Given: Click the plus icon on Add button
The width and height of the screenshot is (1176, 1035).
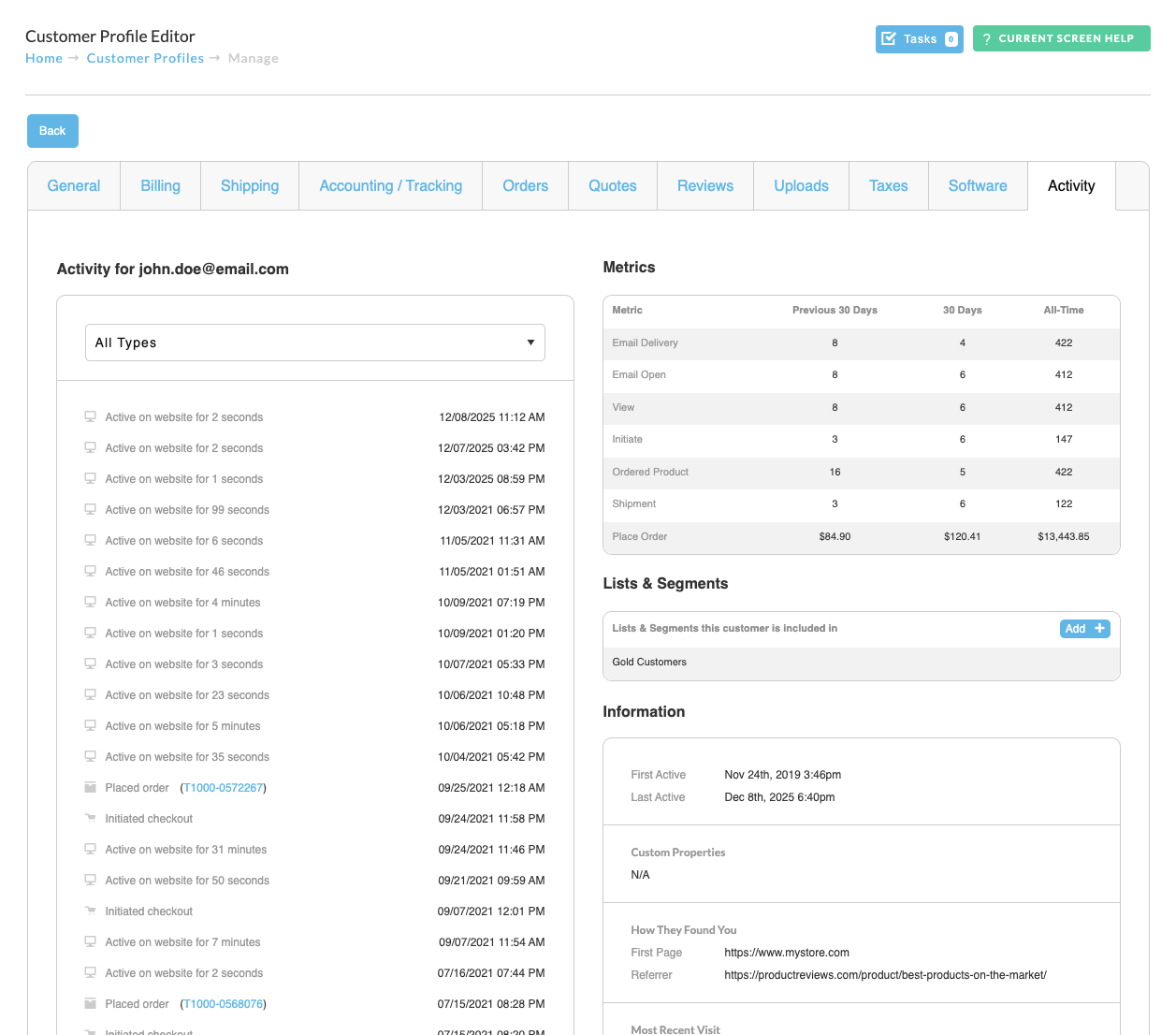Looking at the screenshot, I should [1099, 629].
